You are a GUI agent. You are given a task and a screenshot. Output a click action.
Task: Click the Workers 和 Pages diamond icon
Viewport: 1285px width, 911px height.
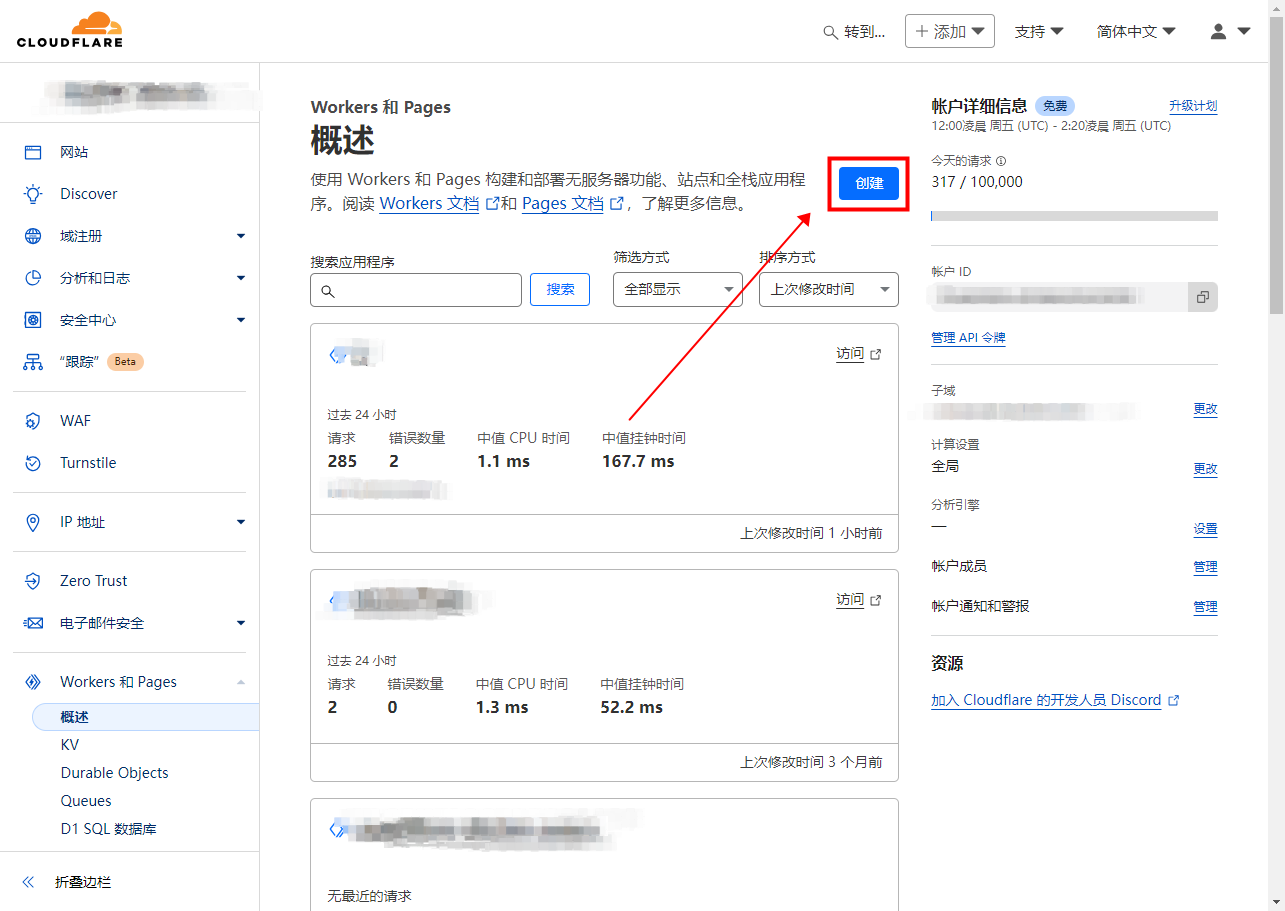pyautogui.click(x=33, y=682)
